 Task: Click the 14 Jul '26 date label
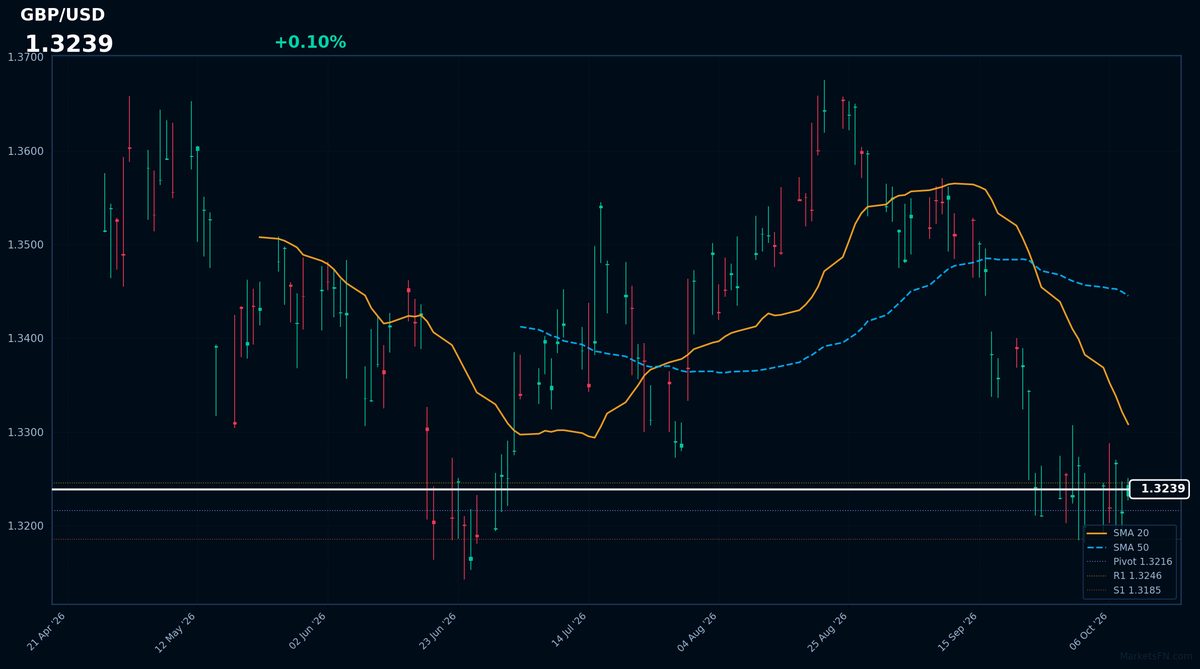click(x=567, y=632)
